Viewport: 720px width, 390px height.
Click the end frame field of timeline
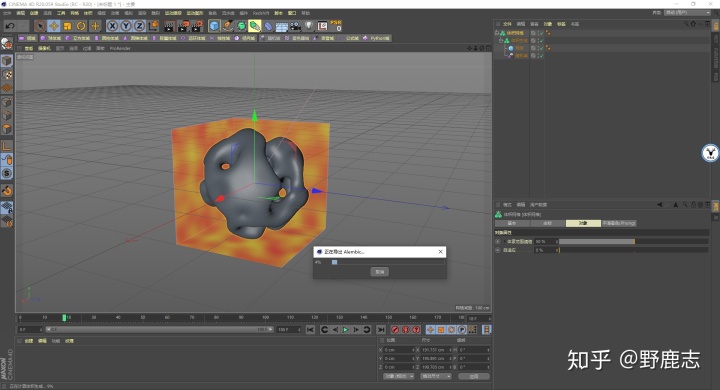point(288,330)
